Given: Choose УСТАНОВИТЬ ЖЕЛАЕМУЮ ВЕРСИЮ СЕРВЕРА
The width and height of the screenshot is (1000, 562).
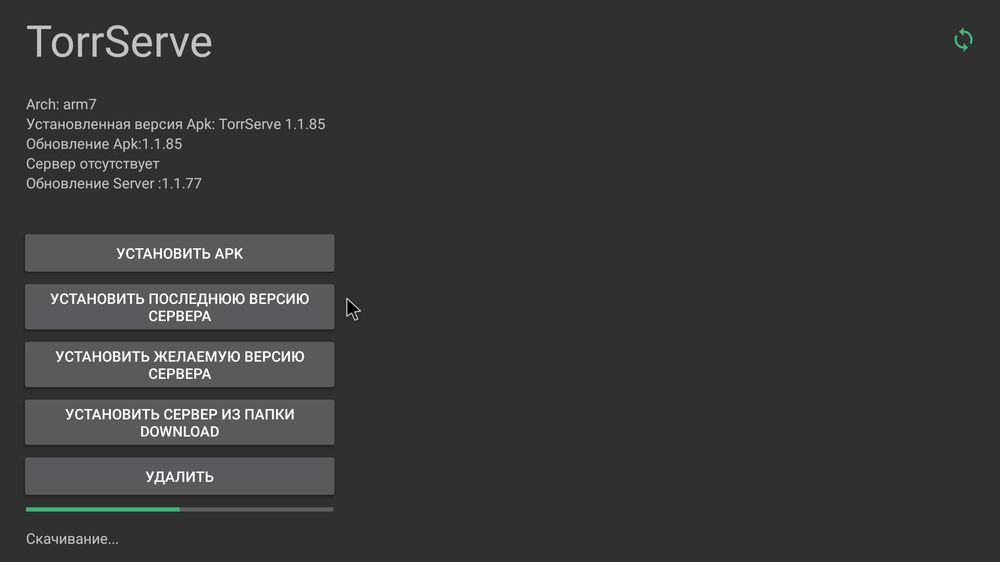Looking at the screenshot, I should tap(179, 365).
